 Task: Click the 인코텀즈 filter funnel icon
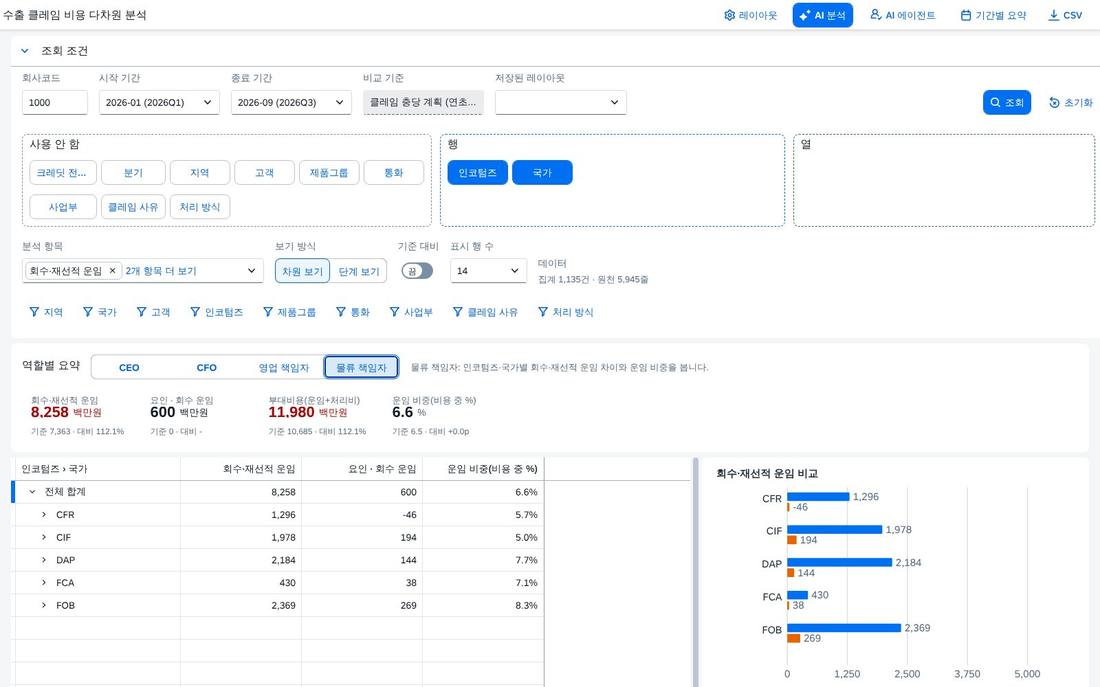195,312
